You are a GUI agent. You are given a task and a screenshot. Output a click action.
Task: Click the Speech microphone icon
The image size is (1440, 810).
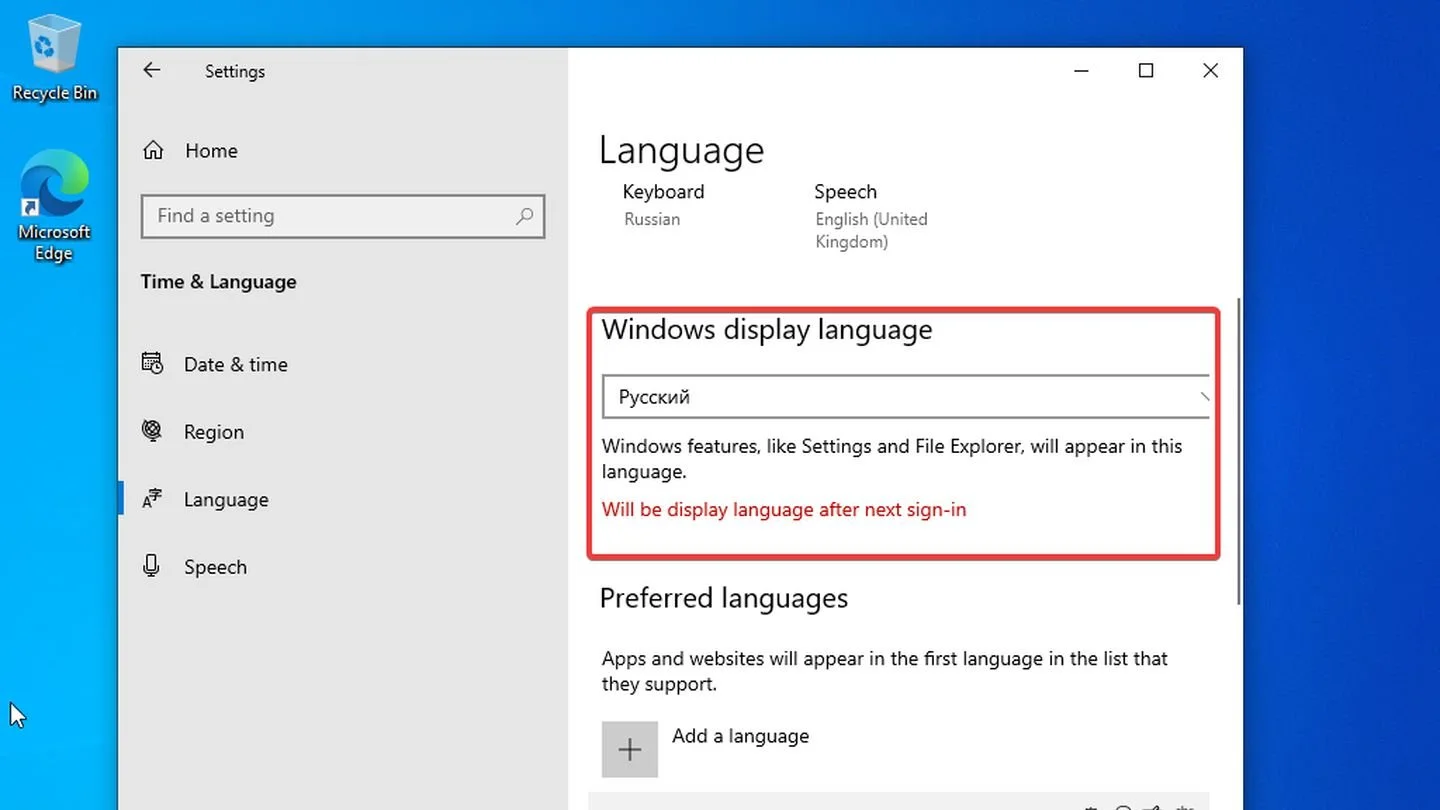[152, 567]
